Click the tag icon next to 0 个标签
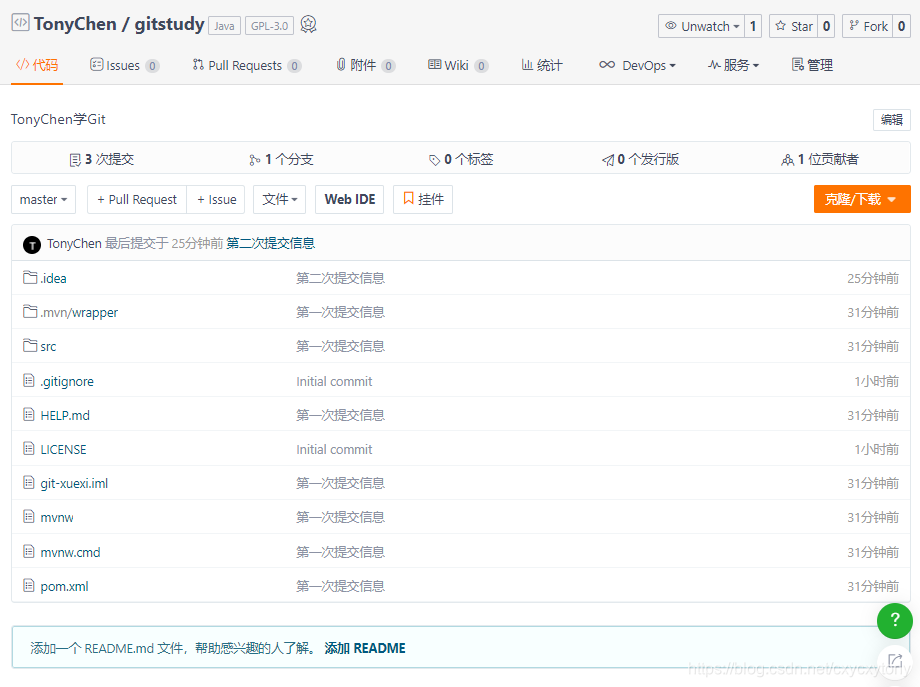 434,160
